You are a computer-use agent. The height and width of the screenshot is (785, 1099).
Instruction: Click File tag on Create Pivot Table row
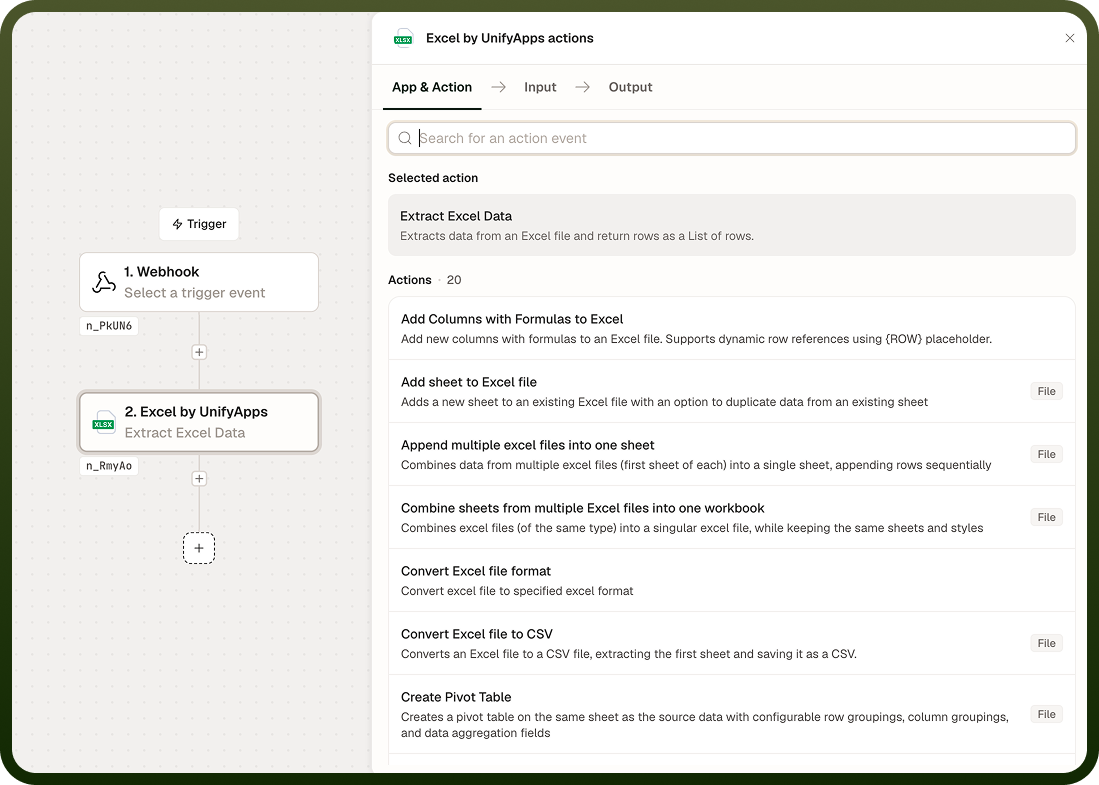coord(1046,714)
